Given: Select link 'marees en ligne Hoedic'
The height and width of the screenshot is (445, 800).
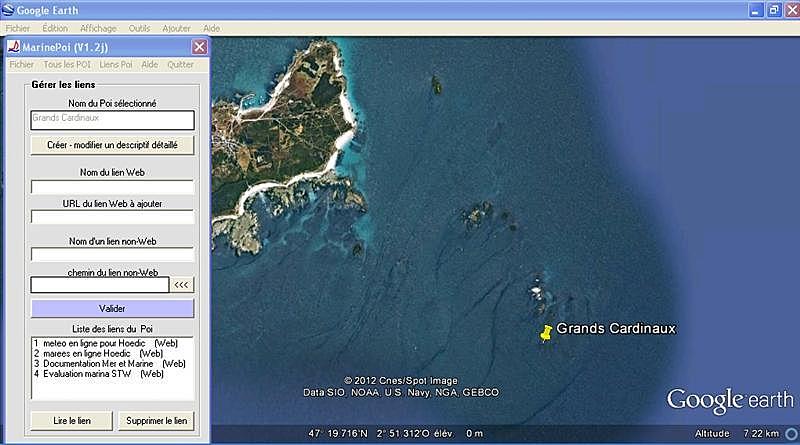Looking at the screenshot, I should pyautogui.click(x=98, y=354).
